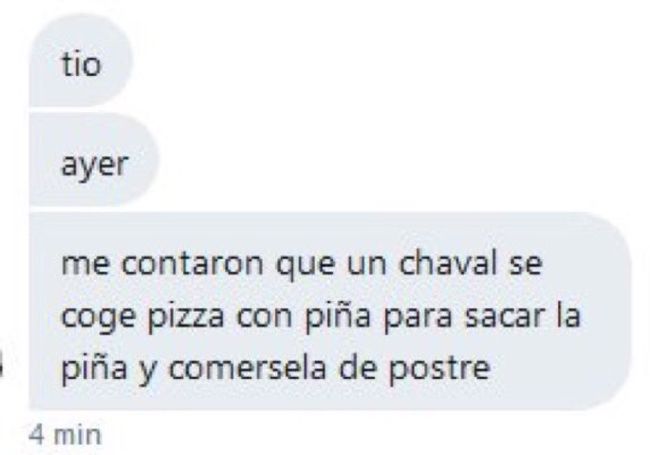Viewport: 650px width, 455px height.
Task: Click the word 'postre' in message
Action: [439, 369]
